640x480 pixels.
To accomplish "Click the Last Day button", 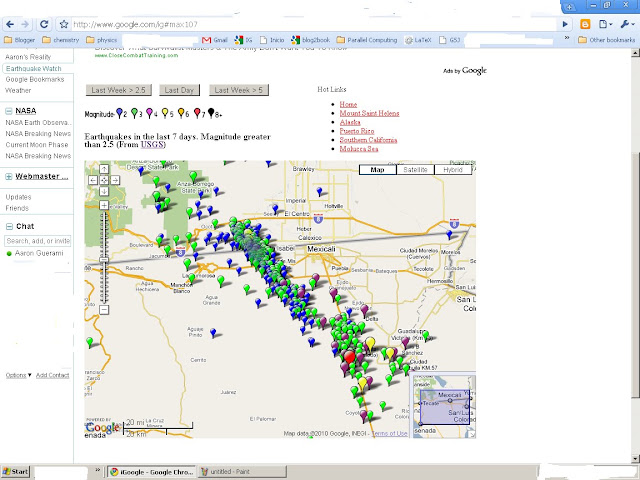I will tap(179, 90).
